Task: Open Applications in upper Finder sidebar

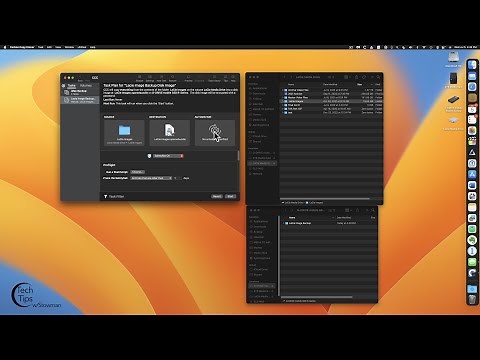Action: pyautogui.click(x=260, y=88)
